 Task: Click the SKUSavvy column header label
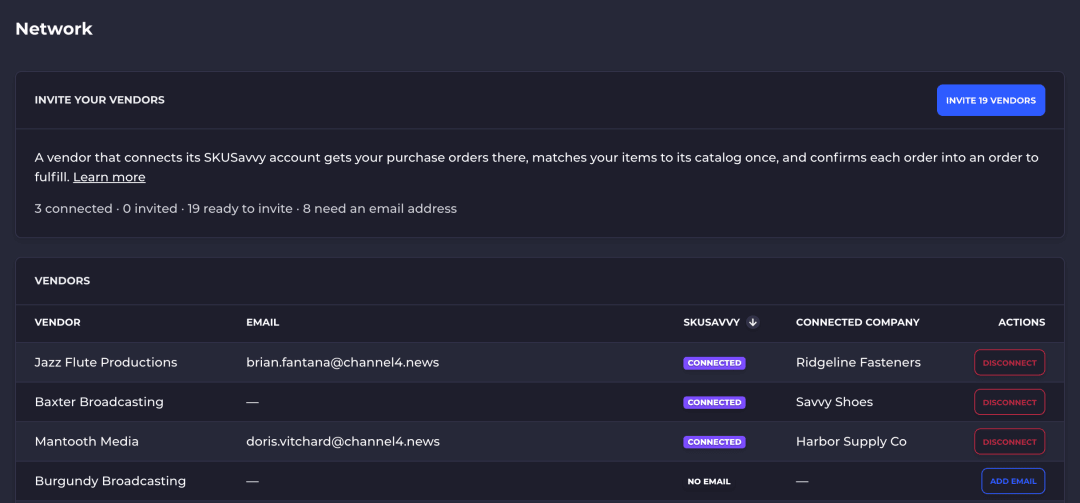[712, 322]
